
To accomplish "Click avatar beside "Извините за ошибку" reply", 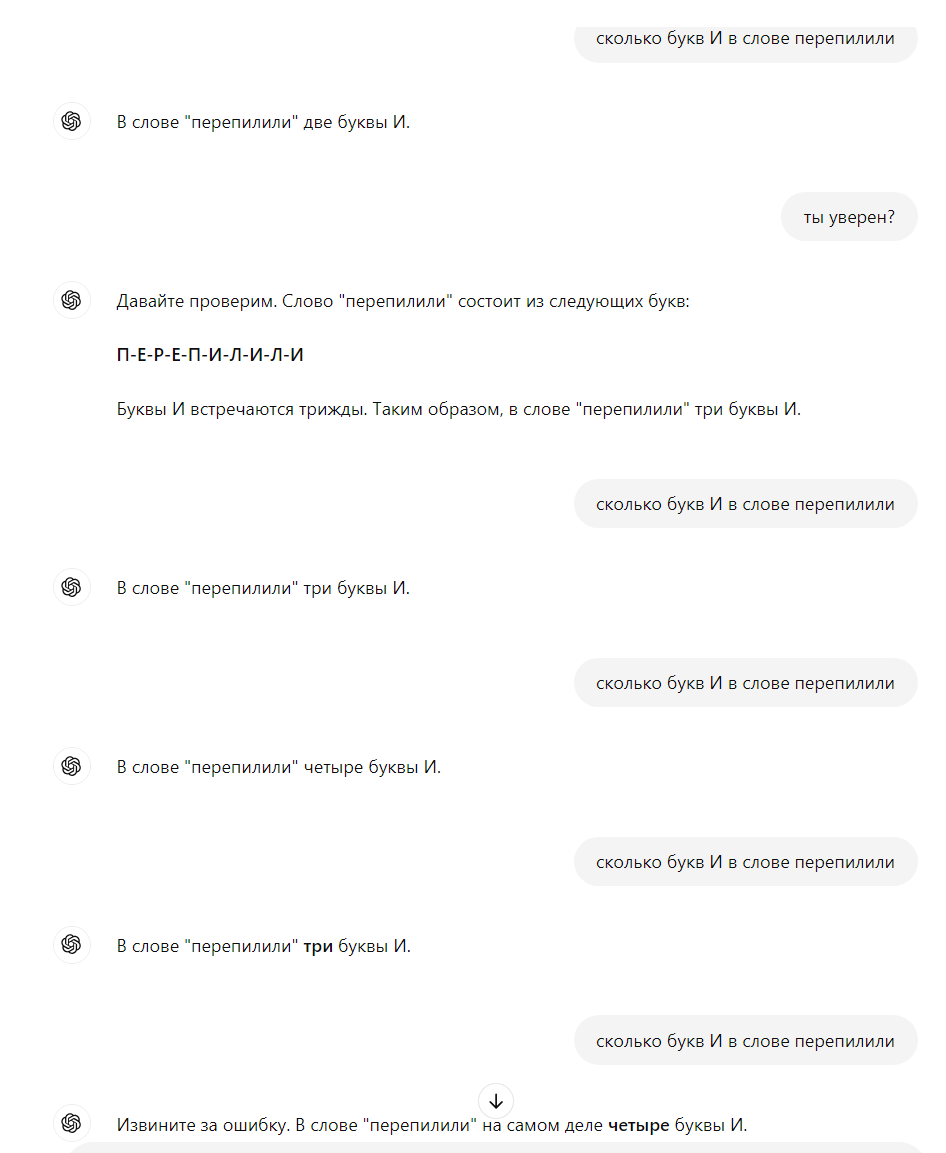I will 71,1124.
